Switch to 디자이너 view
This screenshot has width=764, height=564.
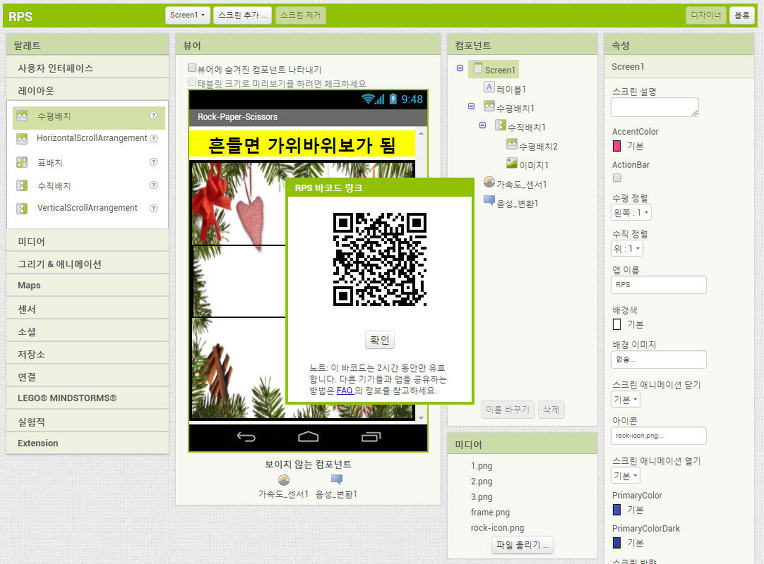706,16
